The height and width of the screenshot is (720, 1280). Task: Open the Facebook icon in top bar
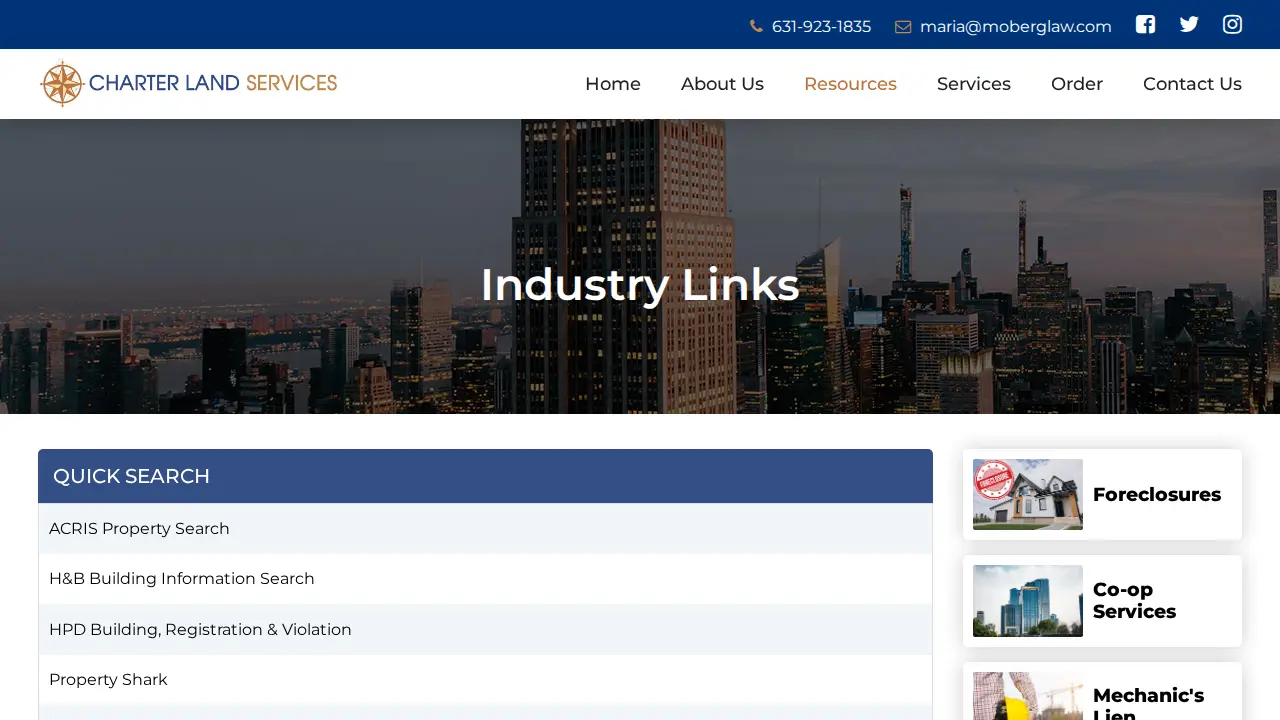[1145, 25]
